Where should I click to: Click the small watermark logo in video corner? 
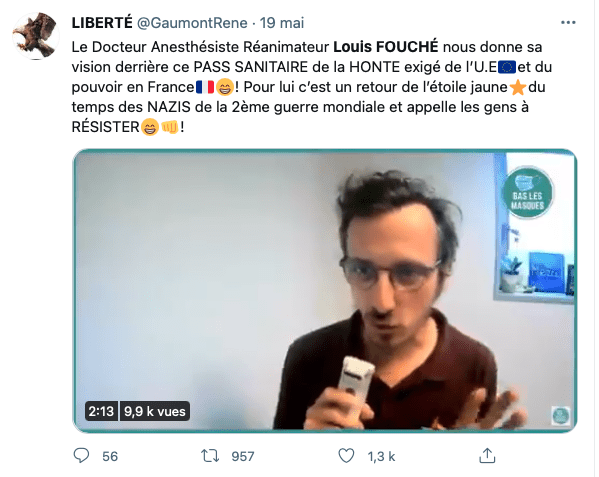tap(561, 415)
